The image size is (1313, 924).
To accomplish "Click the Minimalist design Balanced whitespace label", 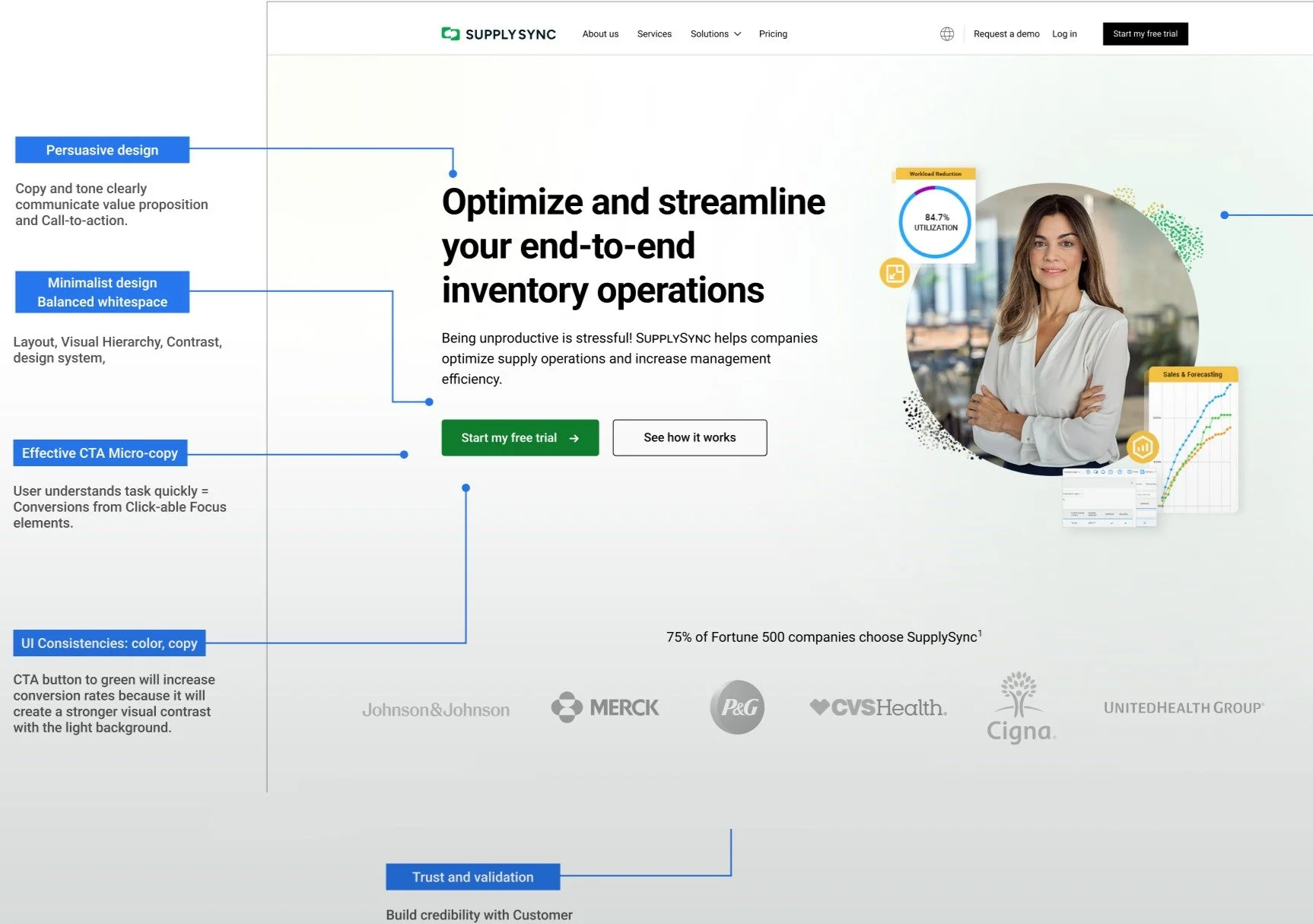I will tap(102, 292).
